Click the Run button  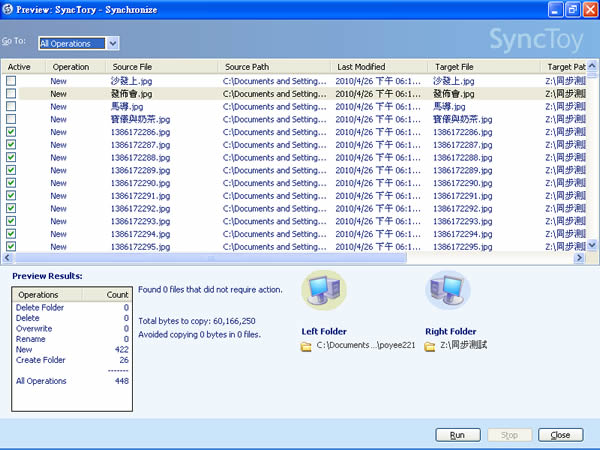click(x=458, y=435)
